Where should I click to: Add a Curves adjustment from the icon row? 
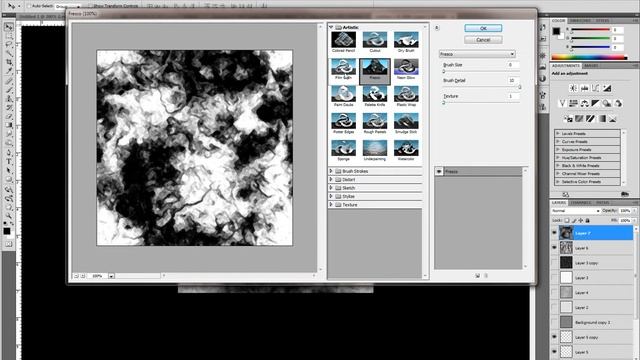pyautogui.click(x=596, y=88)
